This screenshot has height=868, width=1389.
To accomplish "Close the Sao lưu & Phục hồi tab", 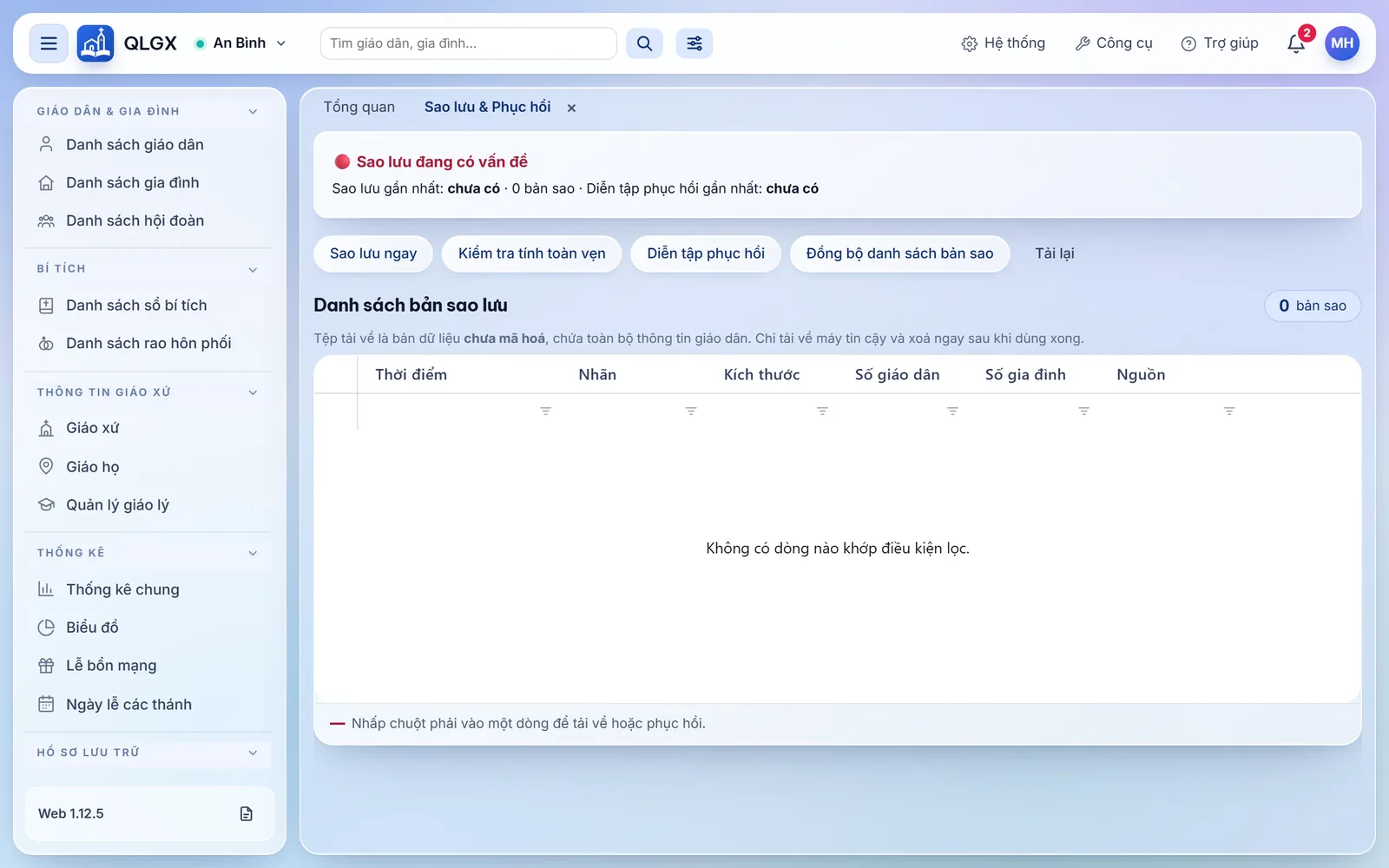I will click(x=571, y=108).
